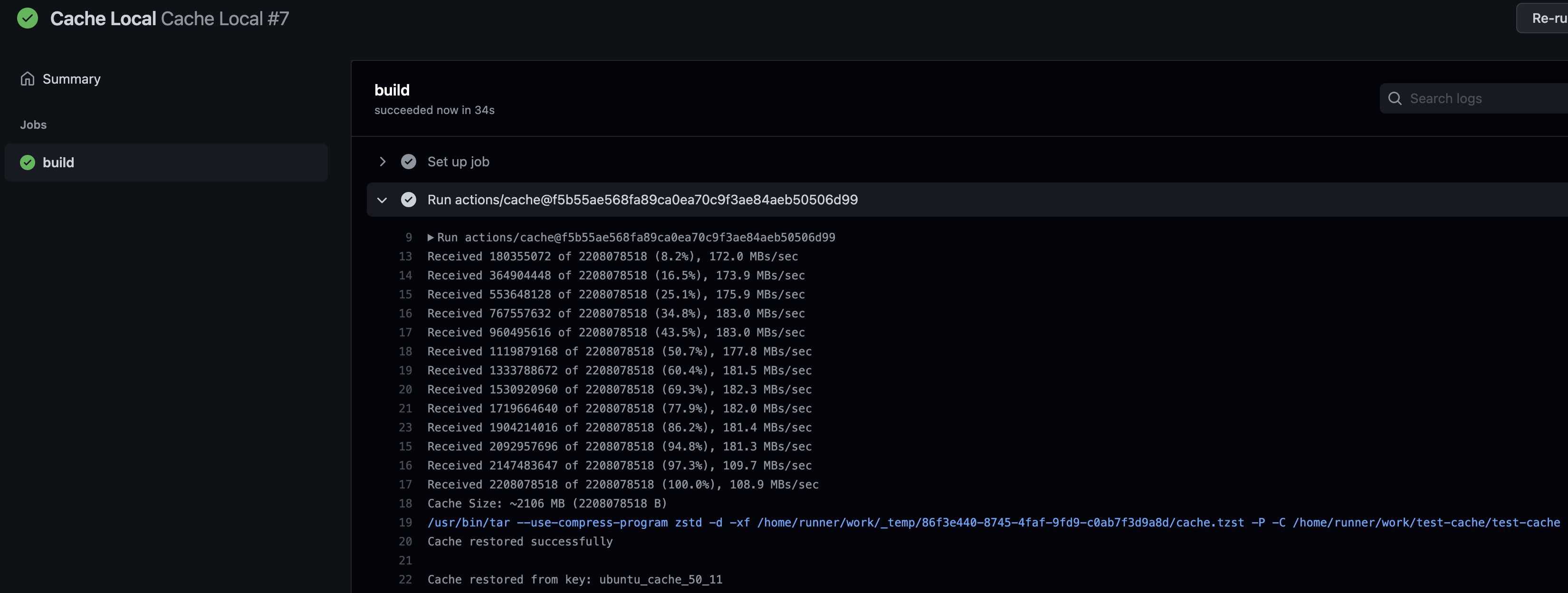The width and height of the screenshot is (1568, 593).
Task: Click the Cache Local workflow title link
Action: tap(103, 18)
